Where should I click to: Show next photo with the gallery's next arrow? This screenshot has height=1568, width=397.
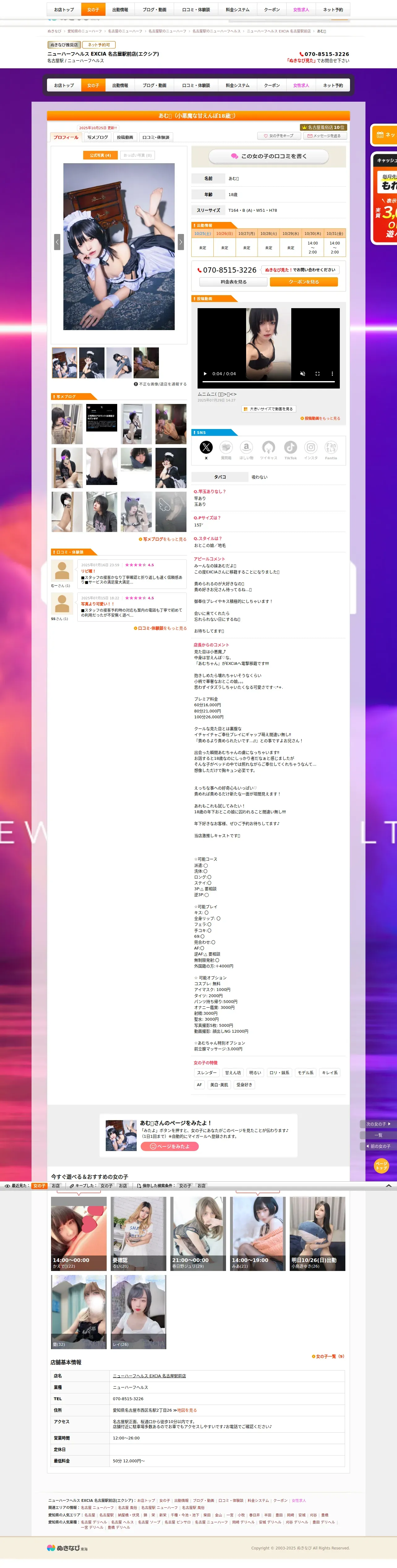click(180, 242)
